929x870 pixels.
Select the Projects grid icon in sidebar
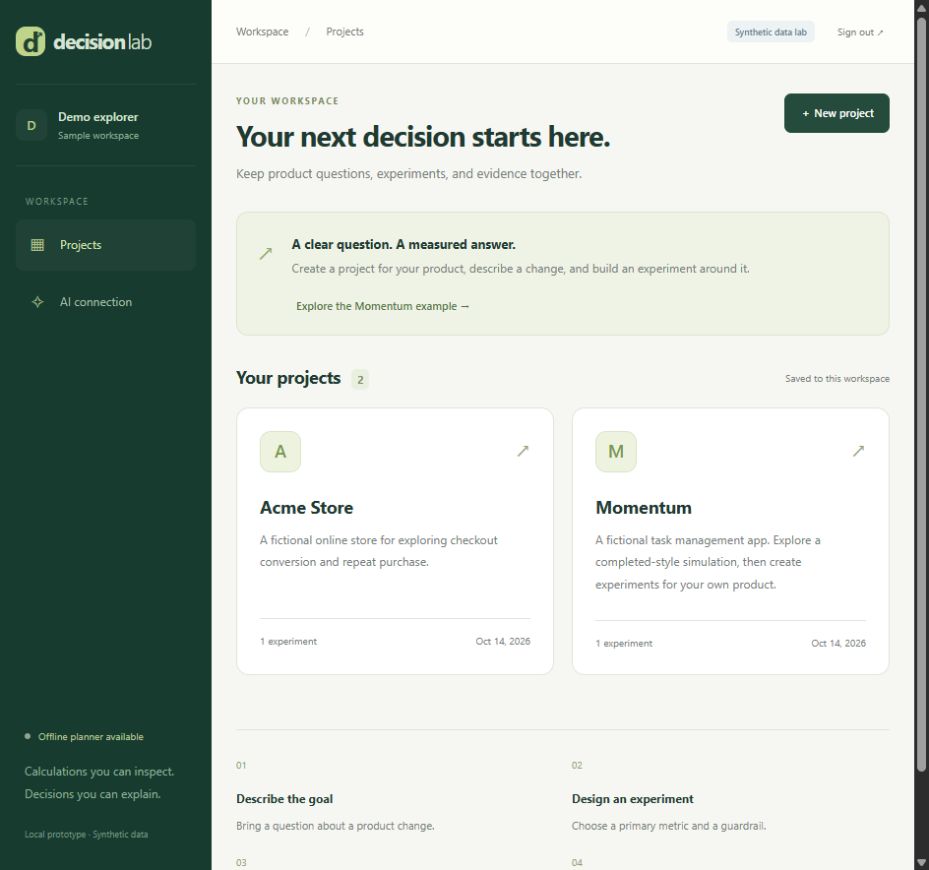pyautogui.click(x=37, y=245)
